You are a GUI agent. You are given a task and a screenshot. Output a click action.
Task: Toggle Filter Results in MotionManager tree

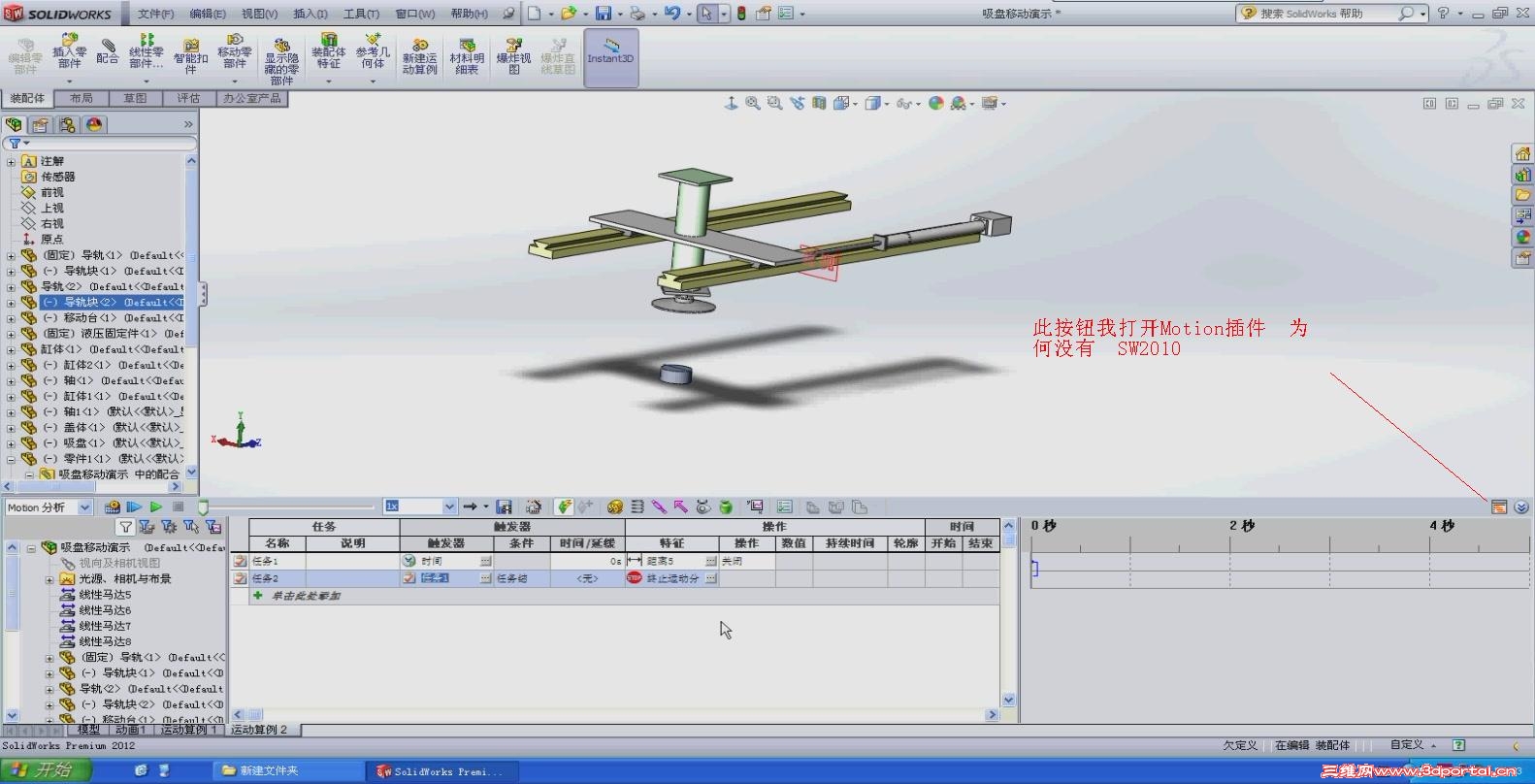213,527
